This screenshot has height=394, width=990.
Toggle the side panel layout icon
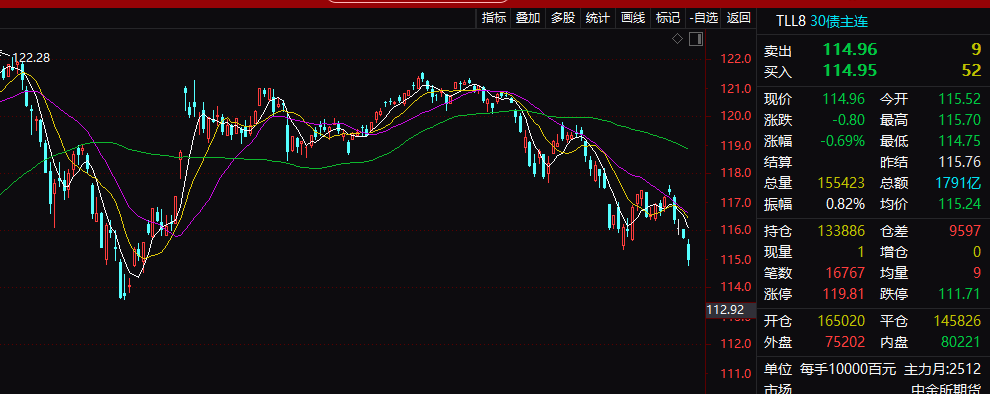coord(696,39)
